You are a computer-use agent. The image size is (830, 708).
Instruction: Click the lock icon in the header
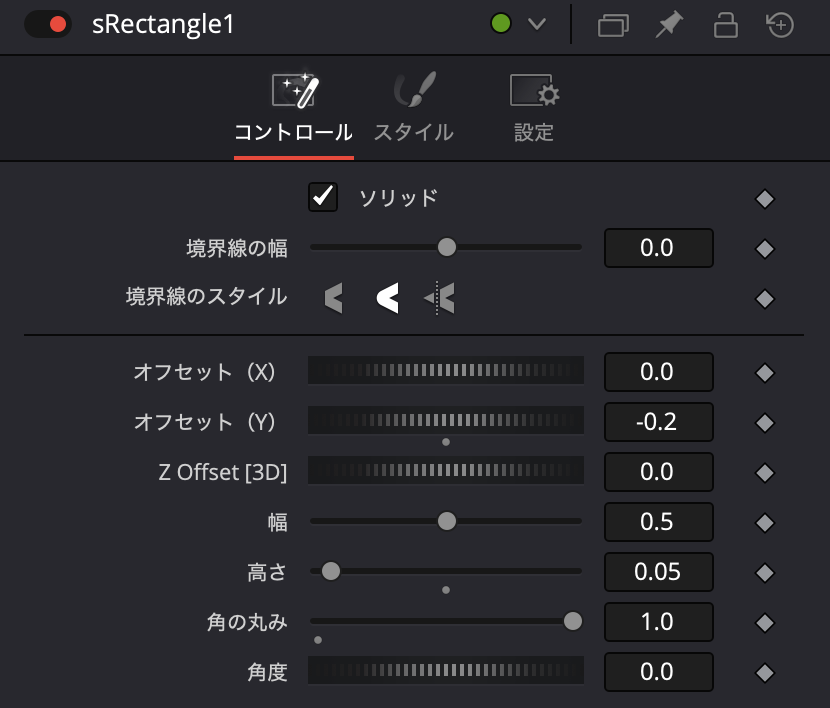[x=725, y=25]
